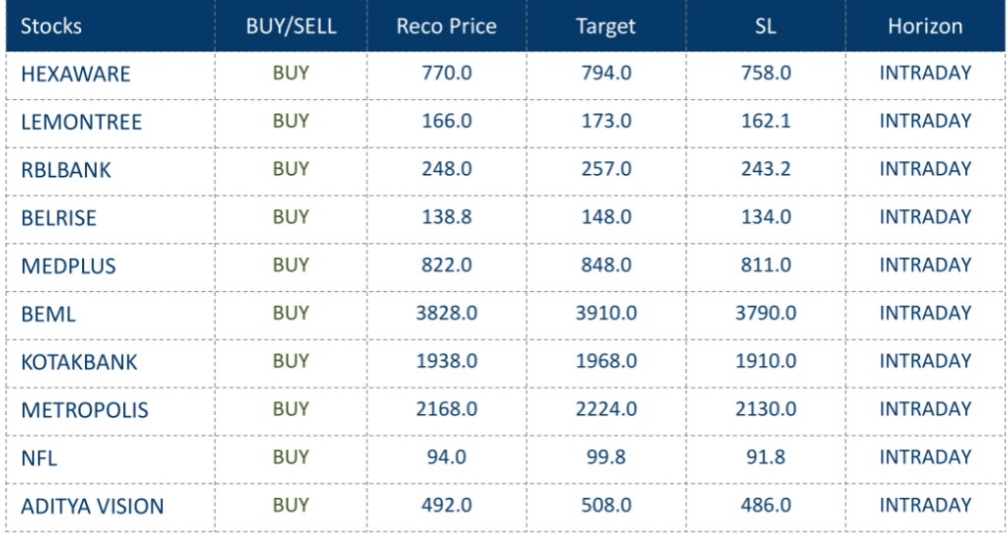The height and width of the screenshot is (544, 1007).
Task: Open the LEMONTREE stock row
Action: (x=81, y=122)
